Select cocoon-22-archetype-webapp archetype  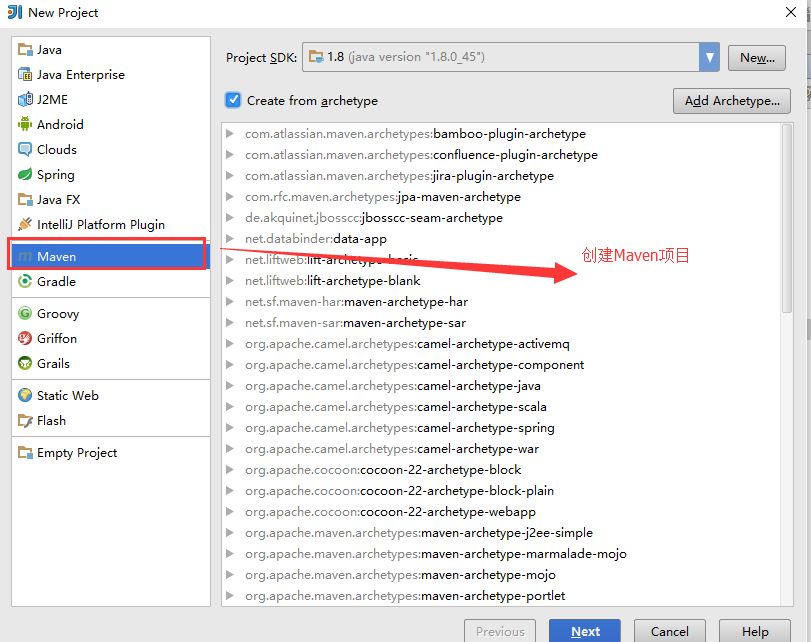pos(390,512)
